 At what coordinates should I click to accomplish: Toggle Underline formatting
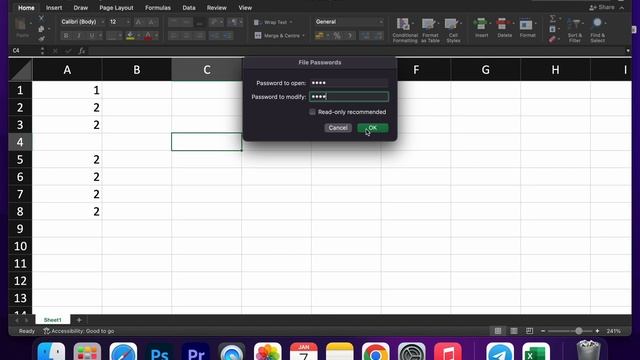pos(92,36)
